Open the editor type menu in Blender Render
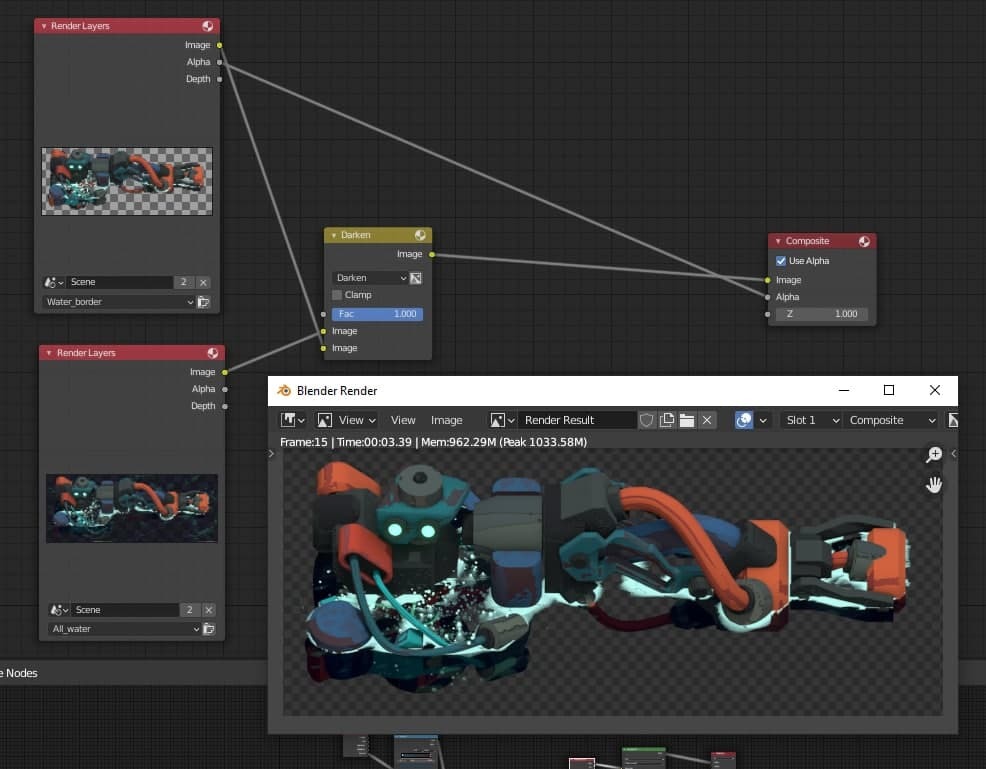Screen dimensions: 986x769 (x=292, y=420)
